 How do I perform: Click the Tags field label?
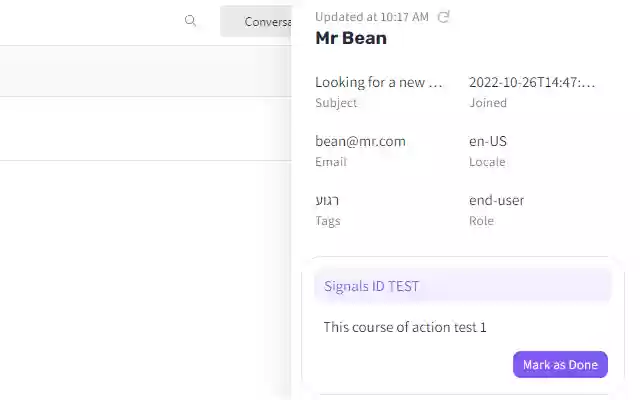click(328, 221)
